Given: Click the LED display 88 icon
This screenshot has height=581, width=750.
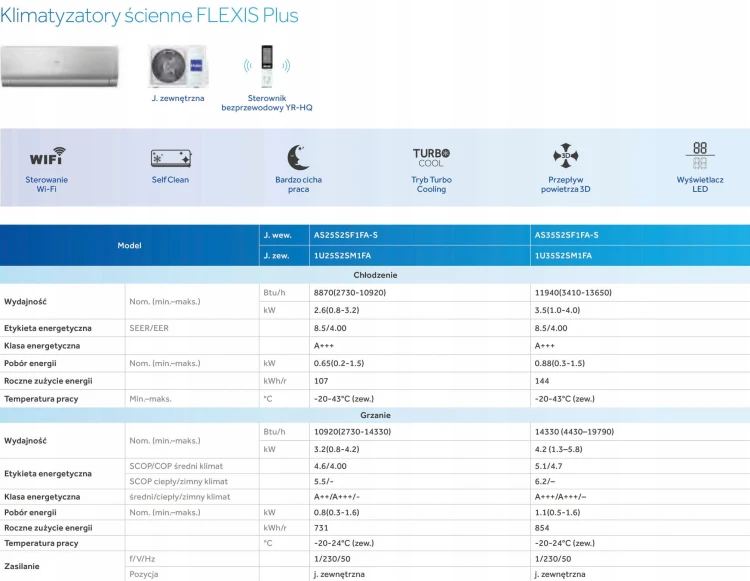Looking at the screenshot, I should coord(700,155).
